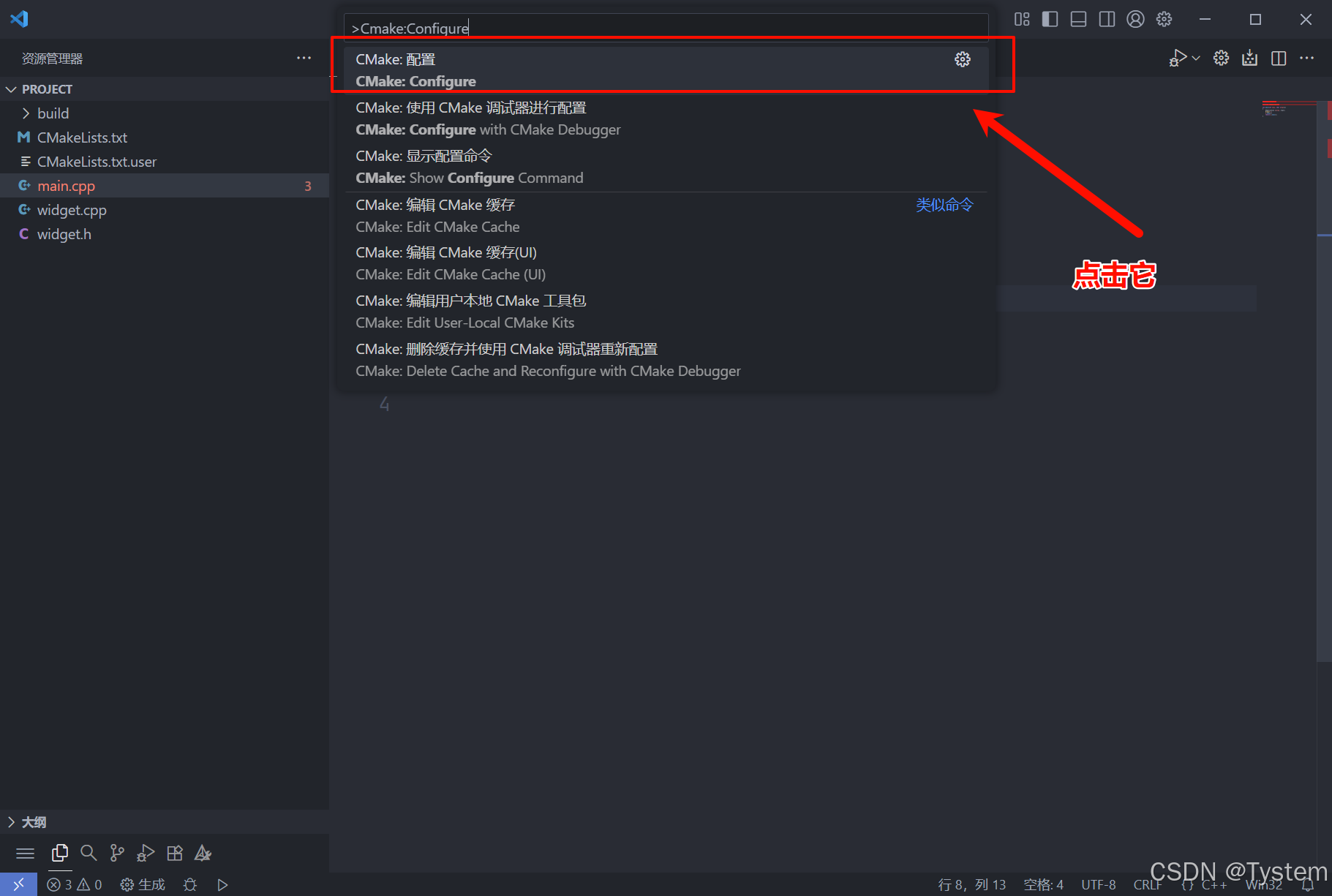Open Search view icon
1332x896 pixels.
[x=89, y=853]
